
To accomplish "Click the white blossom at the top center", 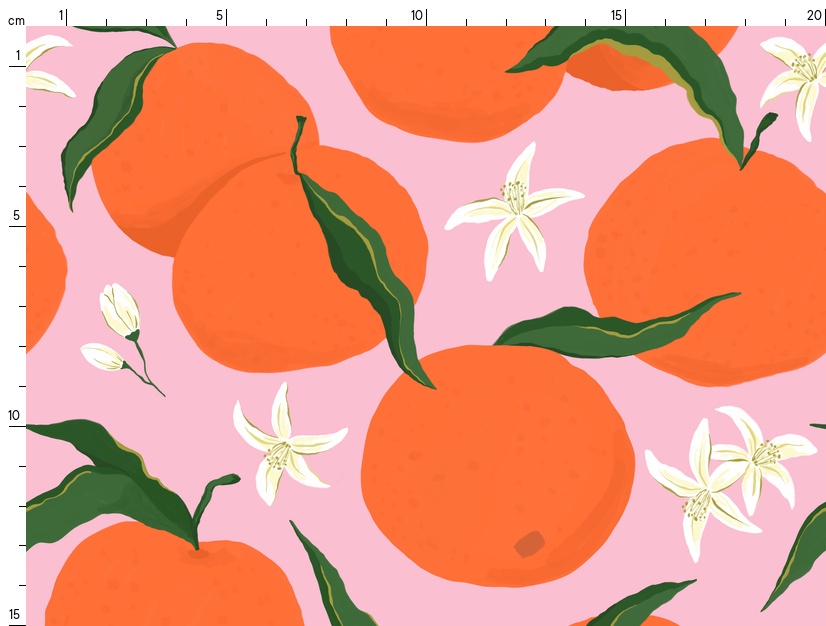I will pos(514,211).
